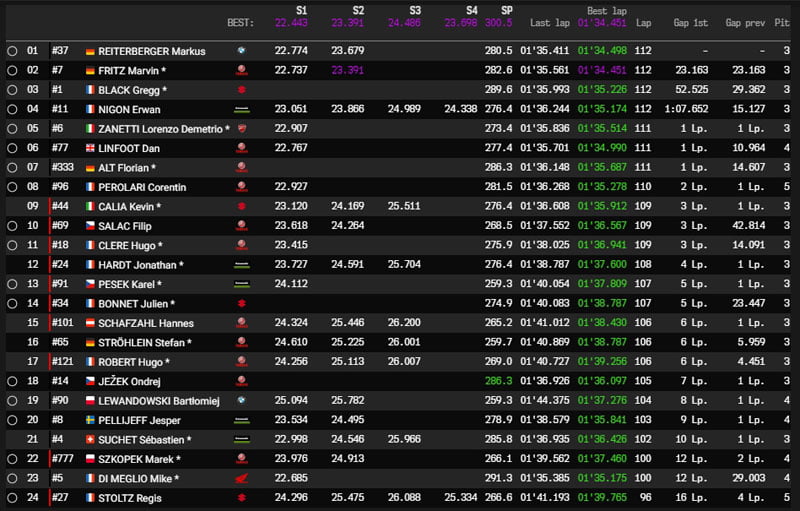Click the Swiss flag next to Suchet Sébastien
The width and height of the screenshot is (800, 511).
tap(90, 440)
